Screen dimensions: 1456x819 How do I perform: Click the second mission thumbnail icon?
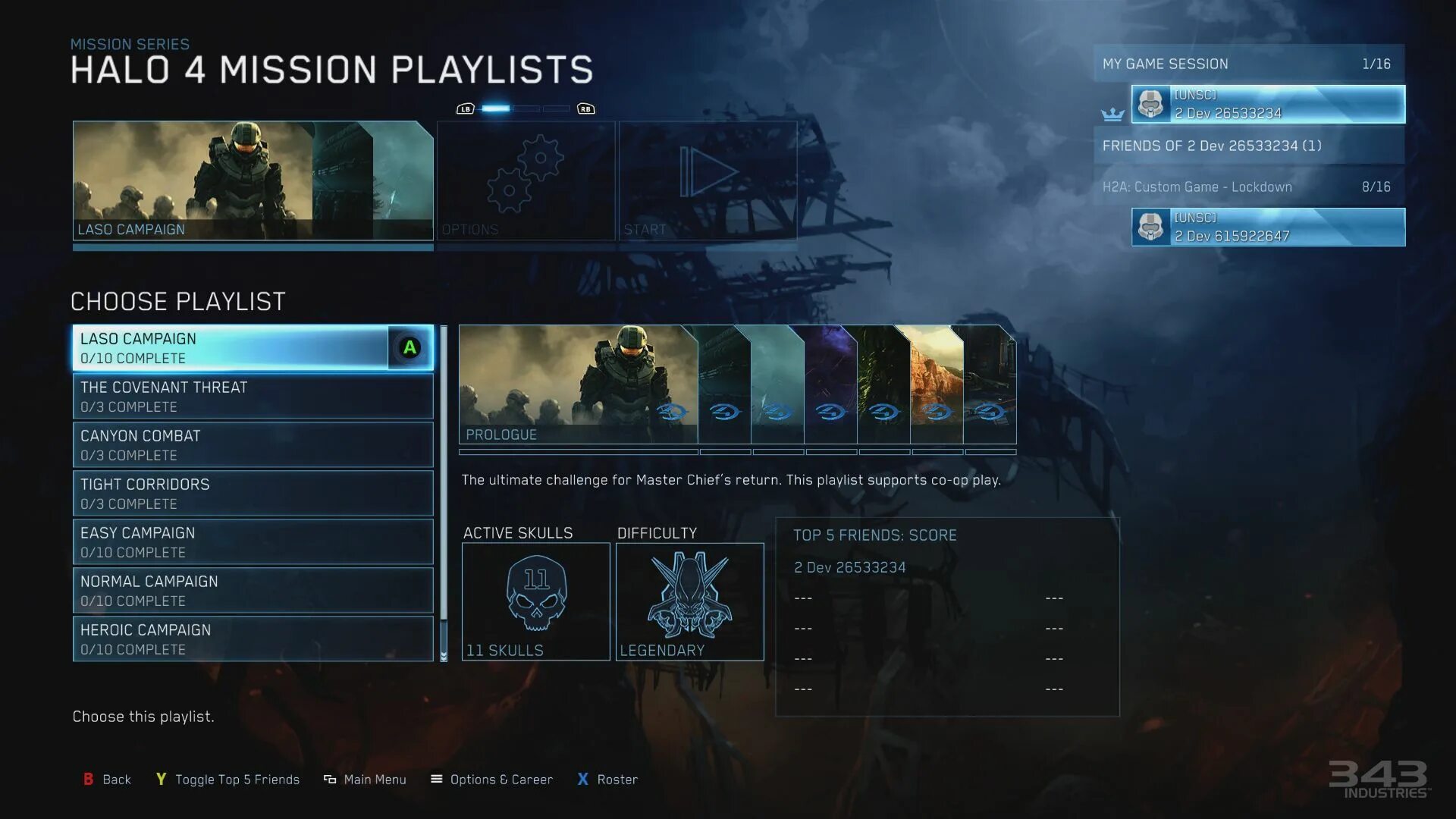coord(725,384)
